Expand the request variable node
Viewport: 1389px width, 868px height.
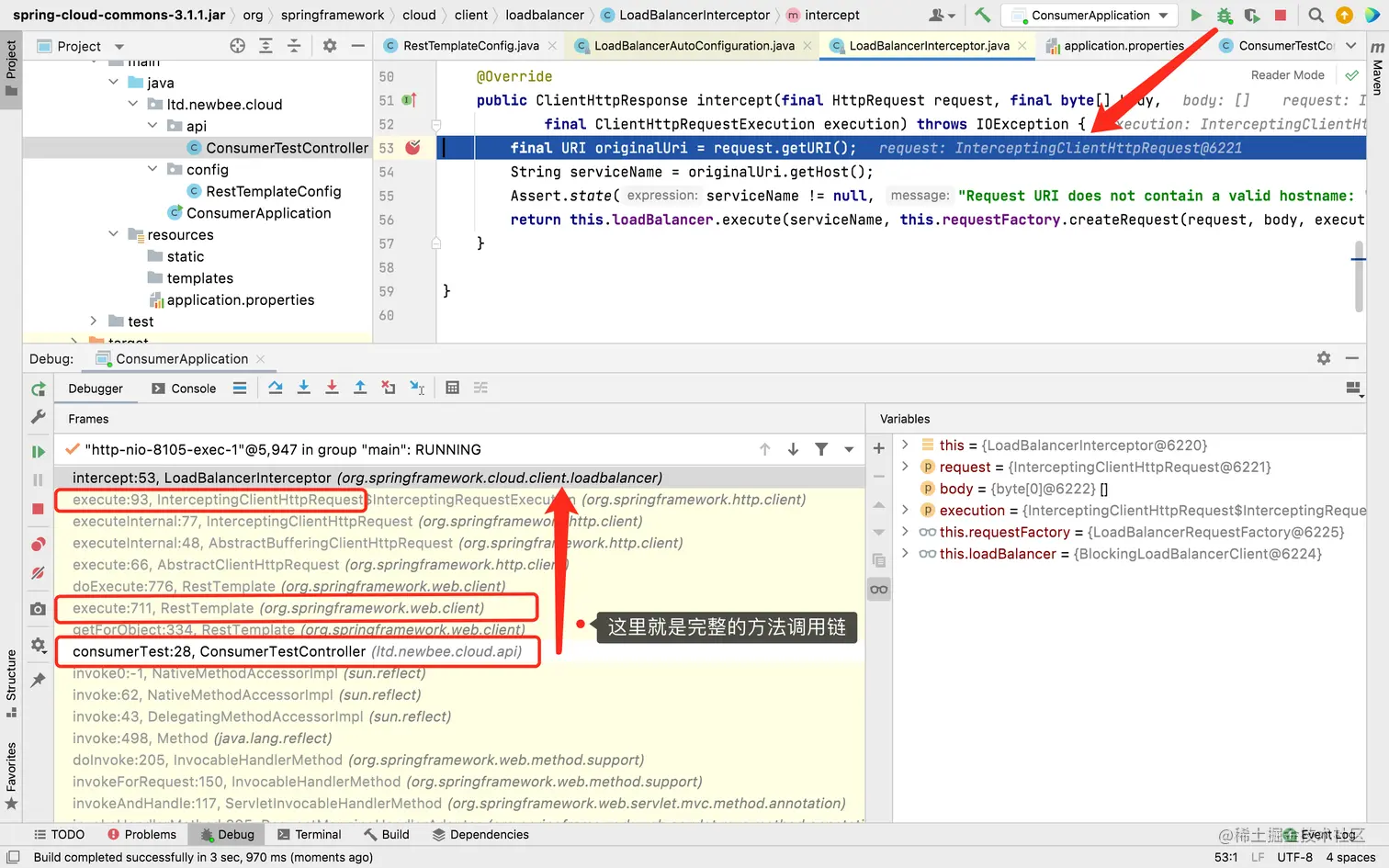point(905,467)
